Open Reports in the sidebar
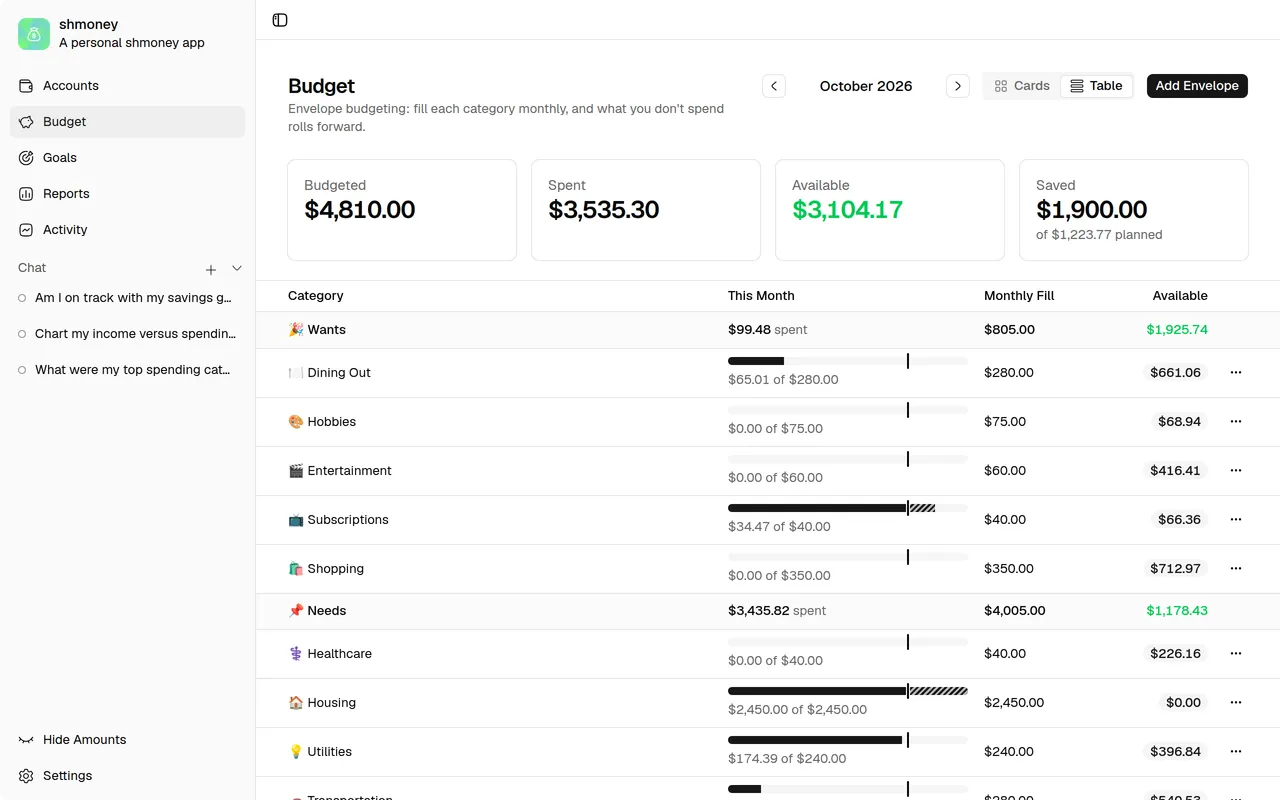1280x800 pixels. [x=127, y=194]
